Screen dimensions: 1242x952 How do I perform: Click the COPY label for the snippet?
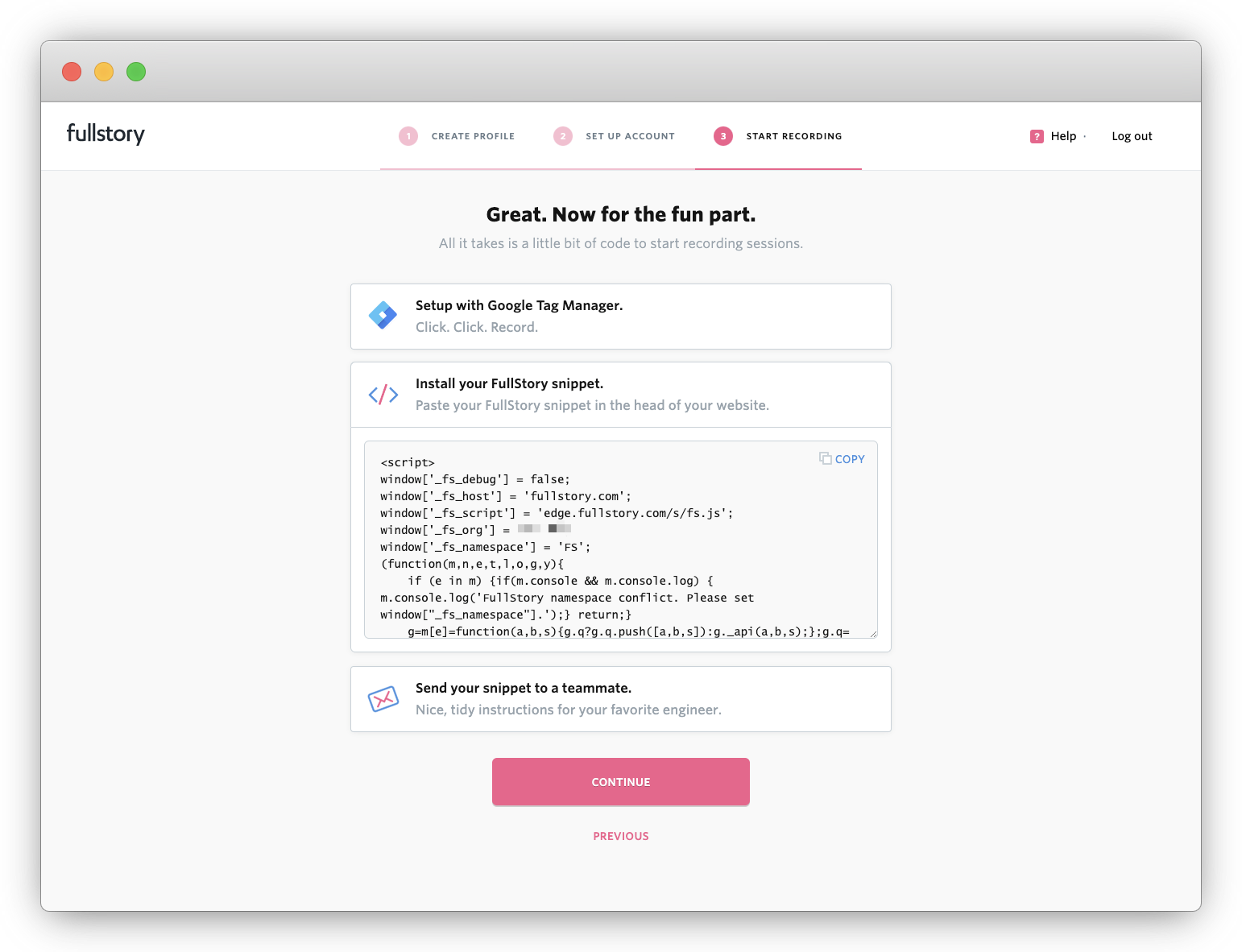[x=850, y=459]
